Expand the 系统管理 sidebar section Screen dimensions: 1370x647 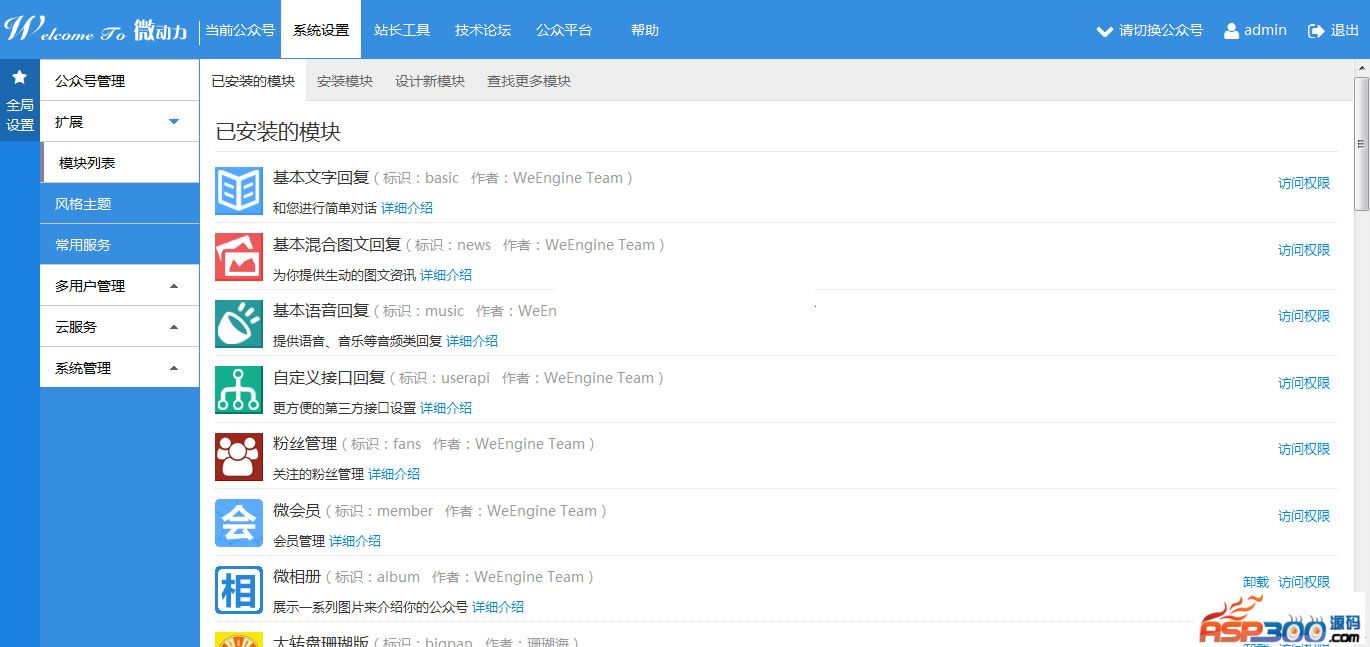click(x=174, y=368)
